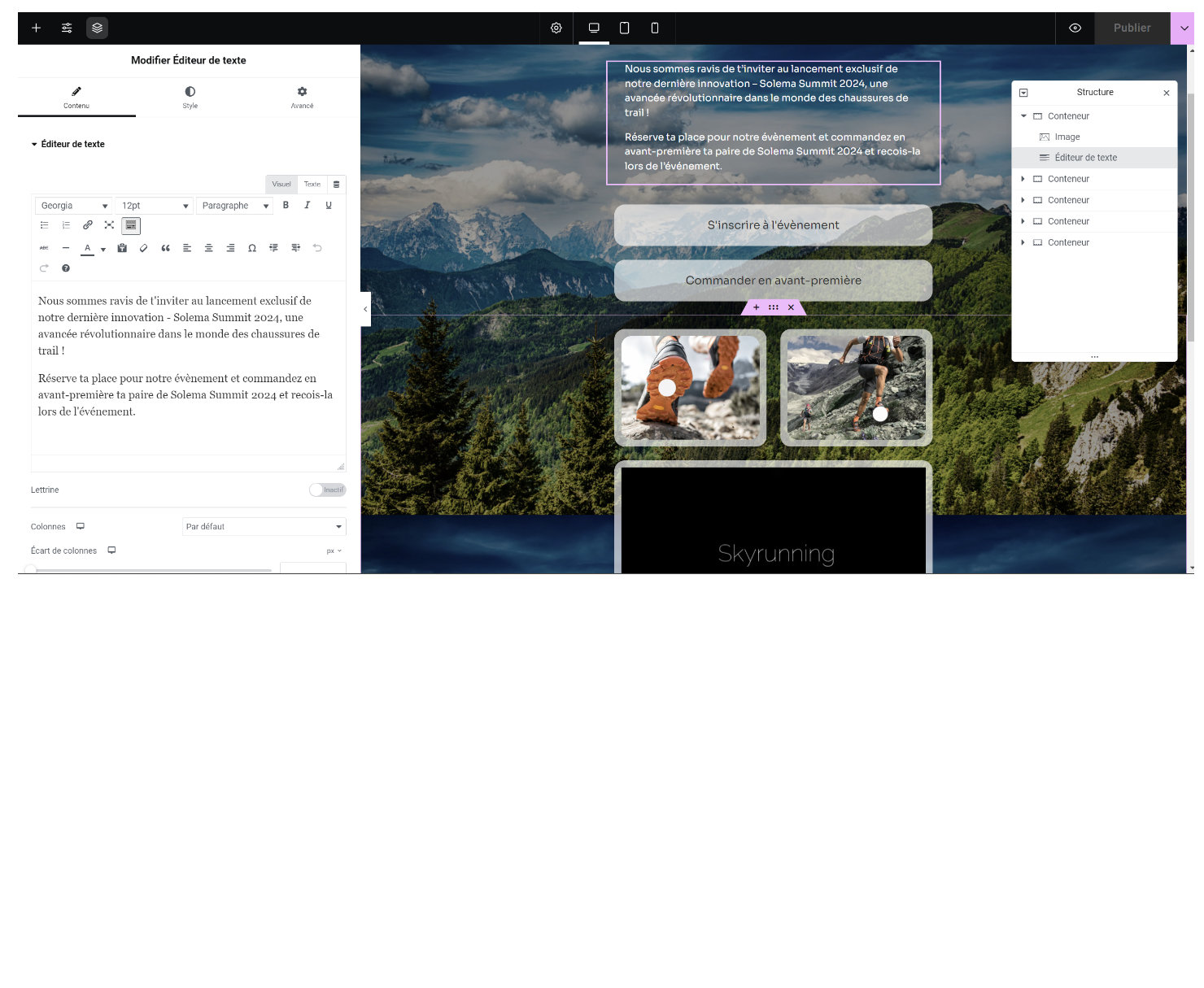Decrease indent of paragraph
The width and height of the screenshot is (1204, 988).
point(273,248)
